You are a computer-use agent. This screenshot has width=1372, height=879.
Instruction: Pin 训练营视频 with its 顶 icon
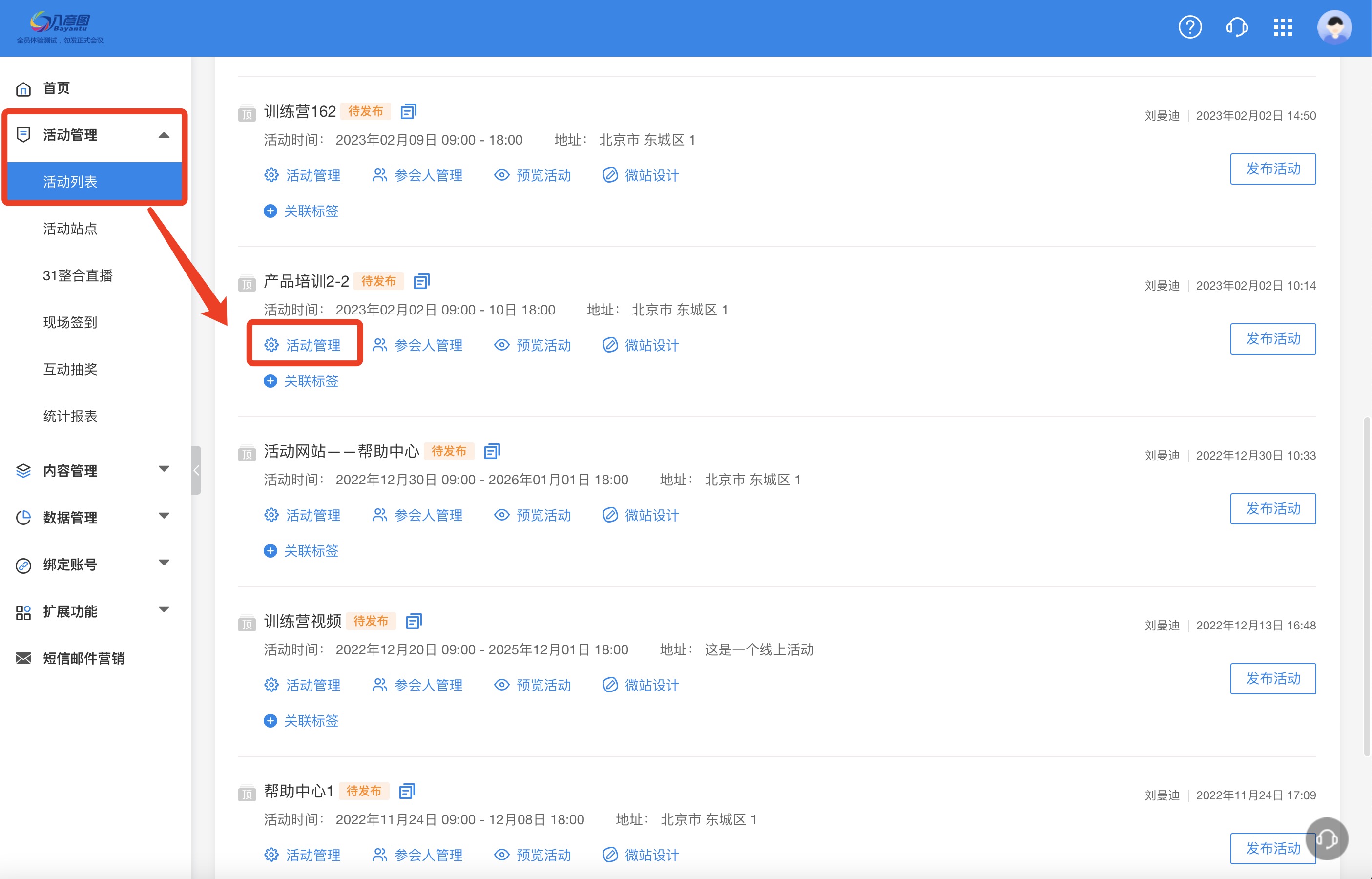247,623
